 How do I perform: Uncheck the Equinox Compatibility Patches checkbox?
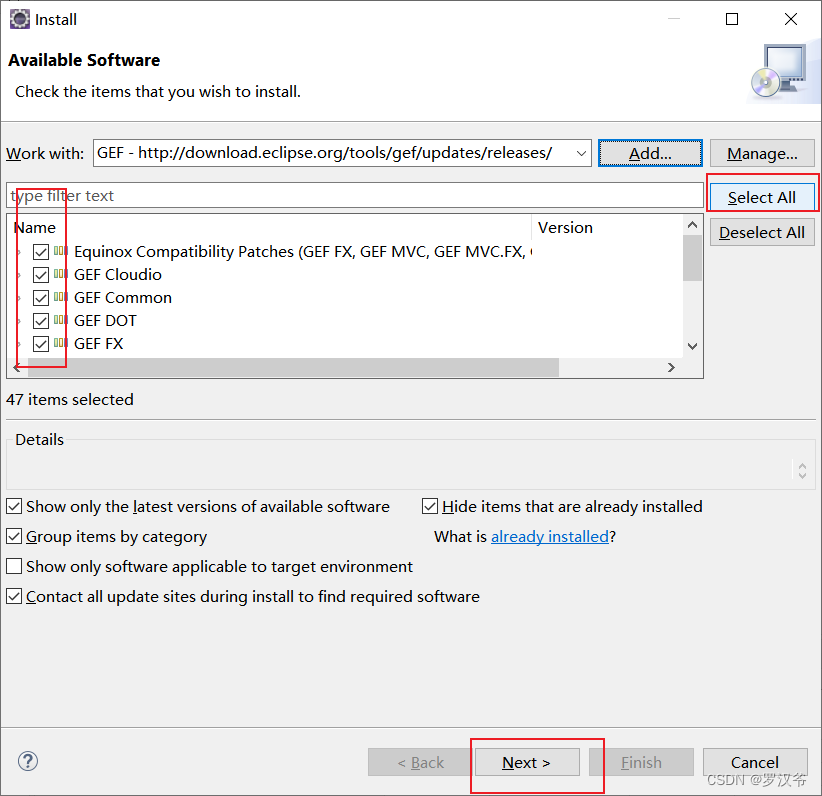pos(41,252)
